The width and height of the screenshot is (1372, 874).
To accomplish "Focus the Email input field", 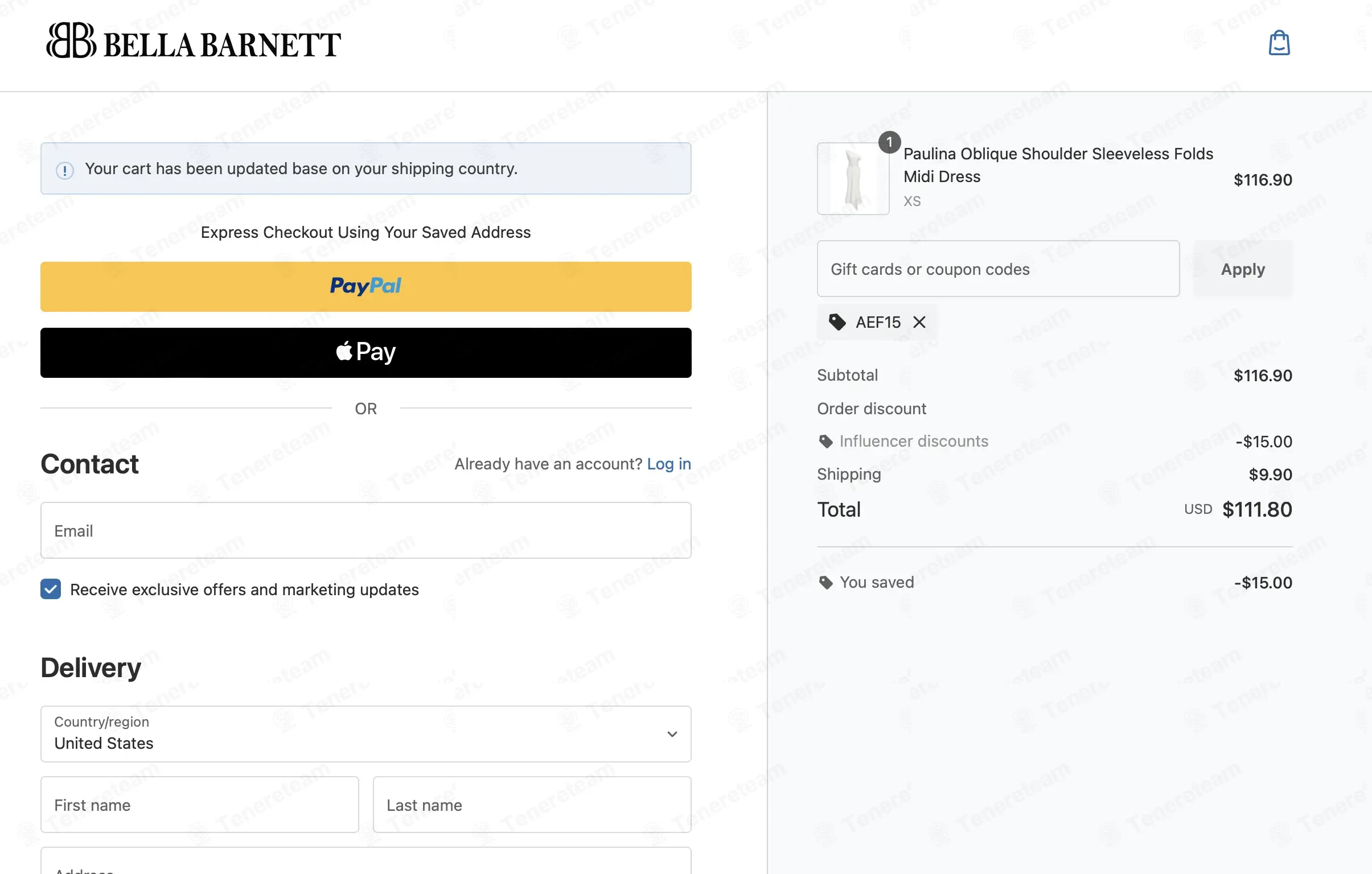I will tap(366, 530).
